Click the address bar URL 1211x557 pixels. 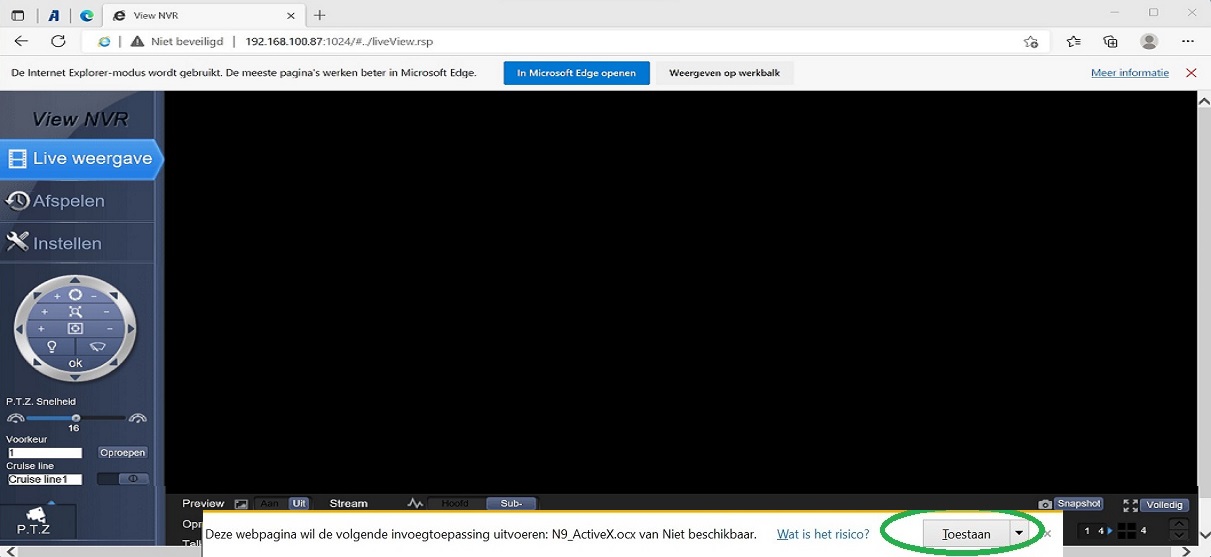pos(339,42)
